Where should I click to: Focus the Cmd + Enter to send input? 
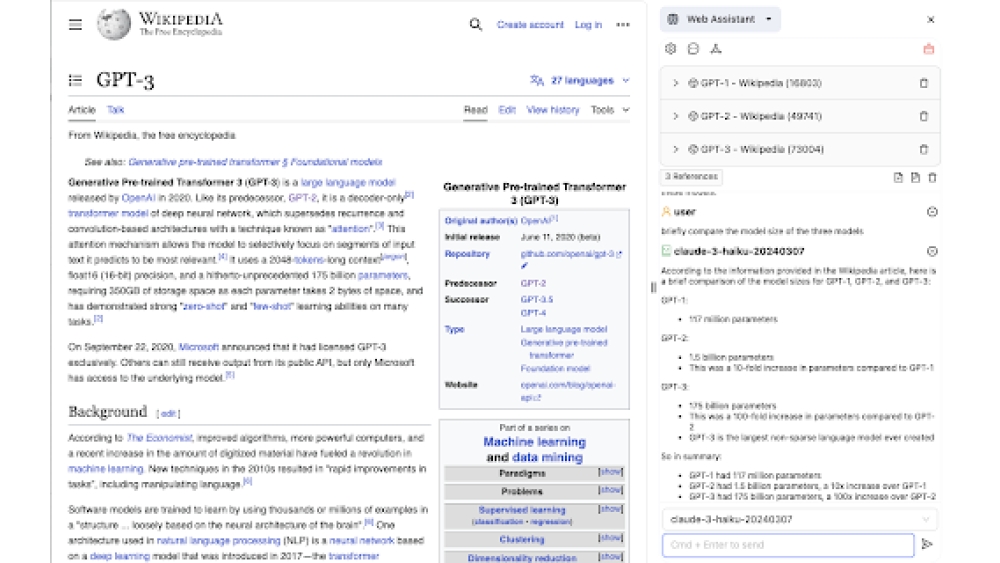pyautogui.click(x=788, y=545)
